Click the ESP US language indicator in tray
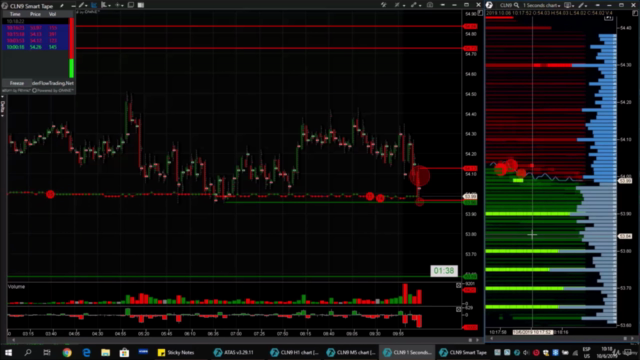This screenshot has width=640, height=360. 587,352
